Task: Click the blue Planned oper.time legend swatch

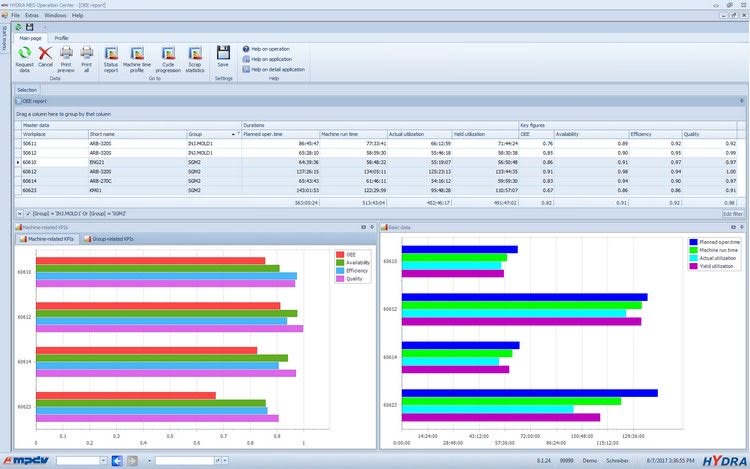Action: pos(694,242)
